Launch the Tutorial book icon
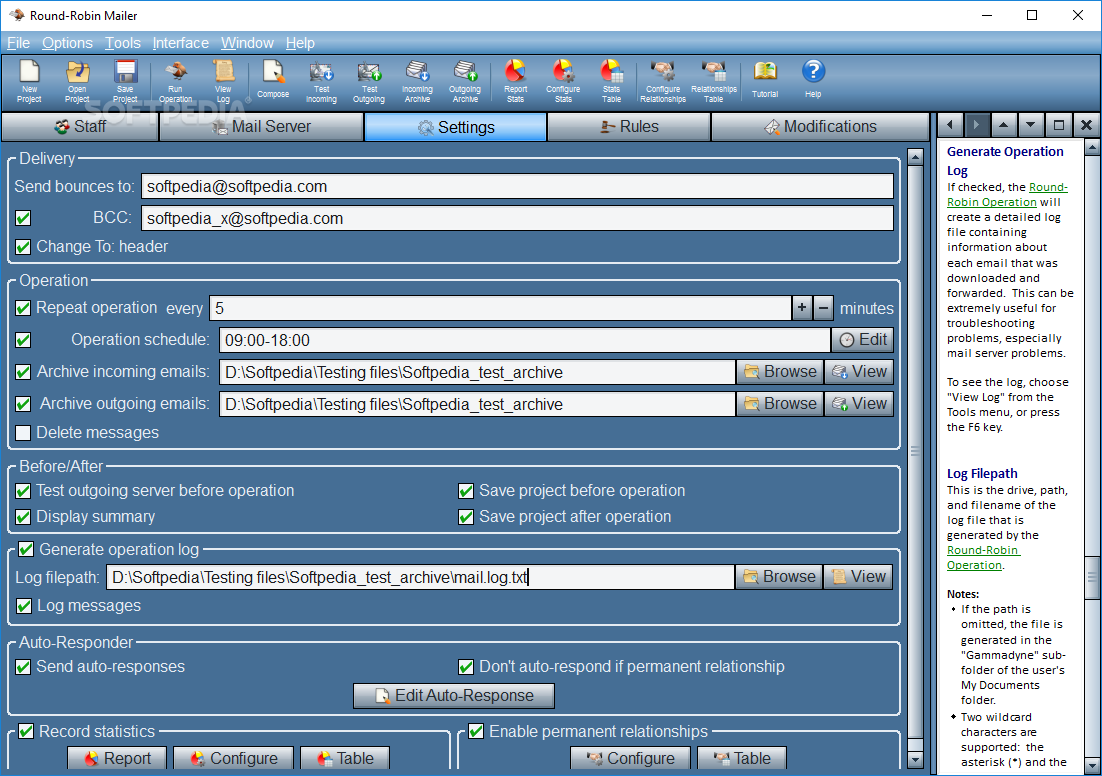 765,79
